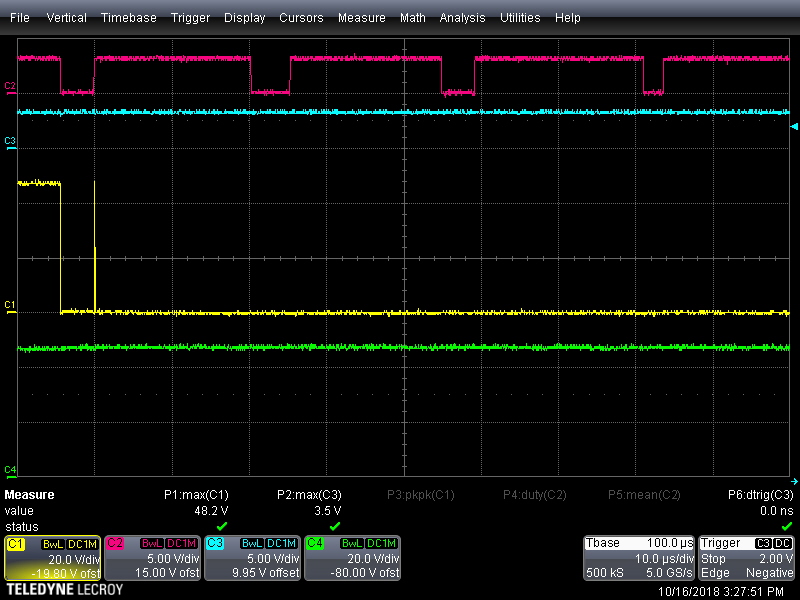Click the 48.2 V measurement value

click(x=211, y=511)
